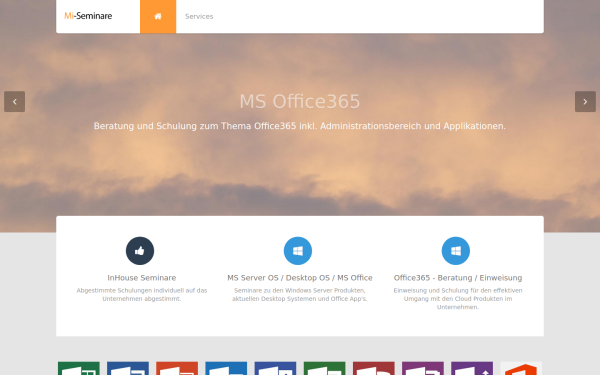Screen dimensions: 600x375
Task: Click Windows logo icon above Office365 - Beratung
Action: pyautogui.click(x=456, y=251)
